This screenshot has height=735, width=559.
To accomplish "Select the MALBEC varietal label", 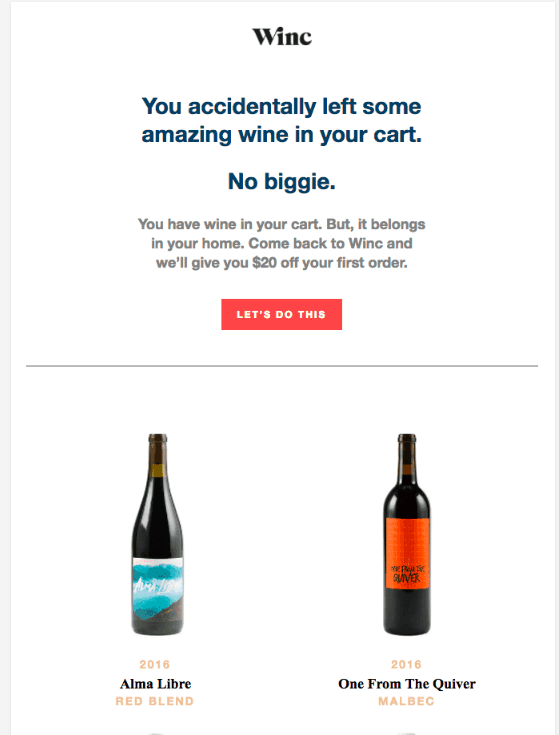I will pyautogui.click(x=406, y=701).
